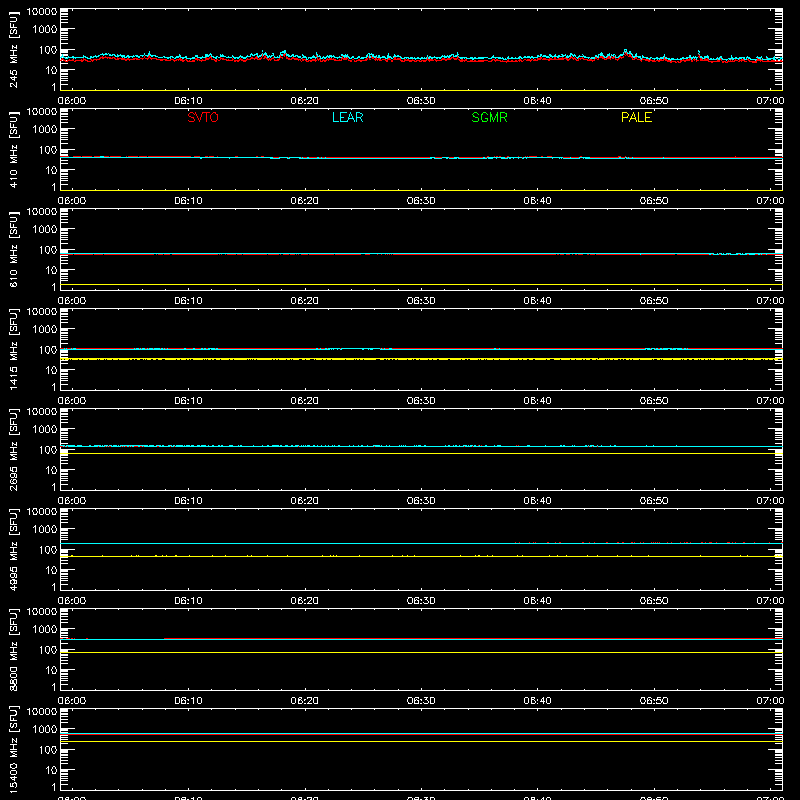Screen dimensions: 800x800
Task: Select the 15400 MHz [SFU] axis title
Action: click(x=13, y=750)
